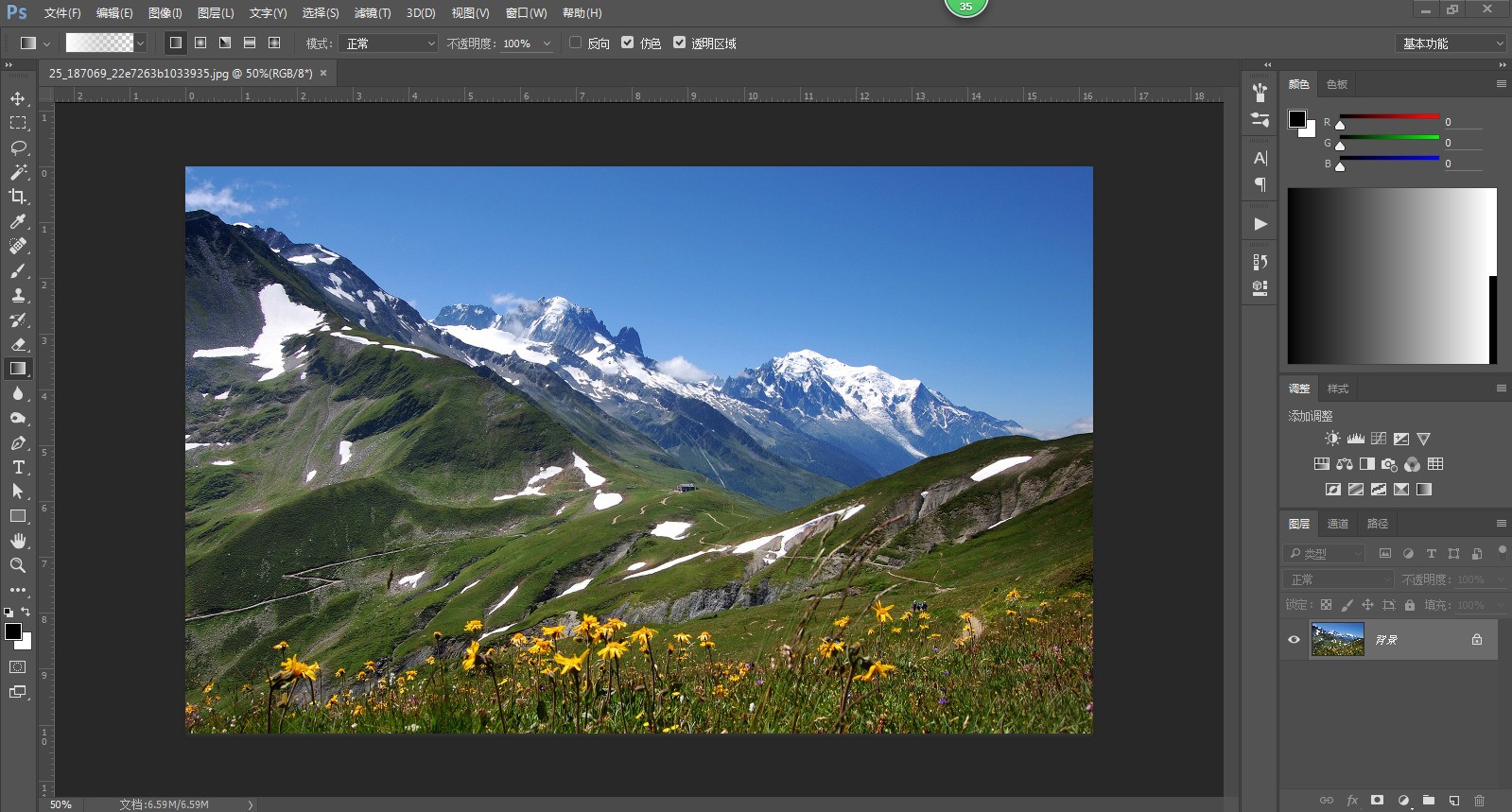Open the gradient picker dropdown arrow
Viewport: 1512px width, 812px height.
140,43
